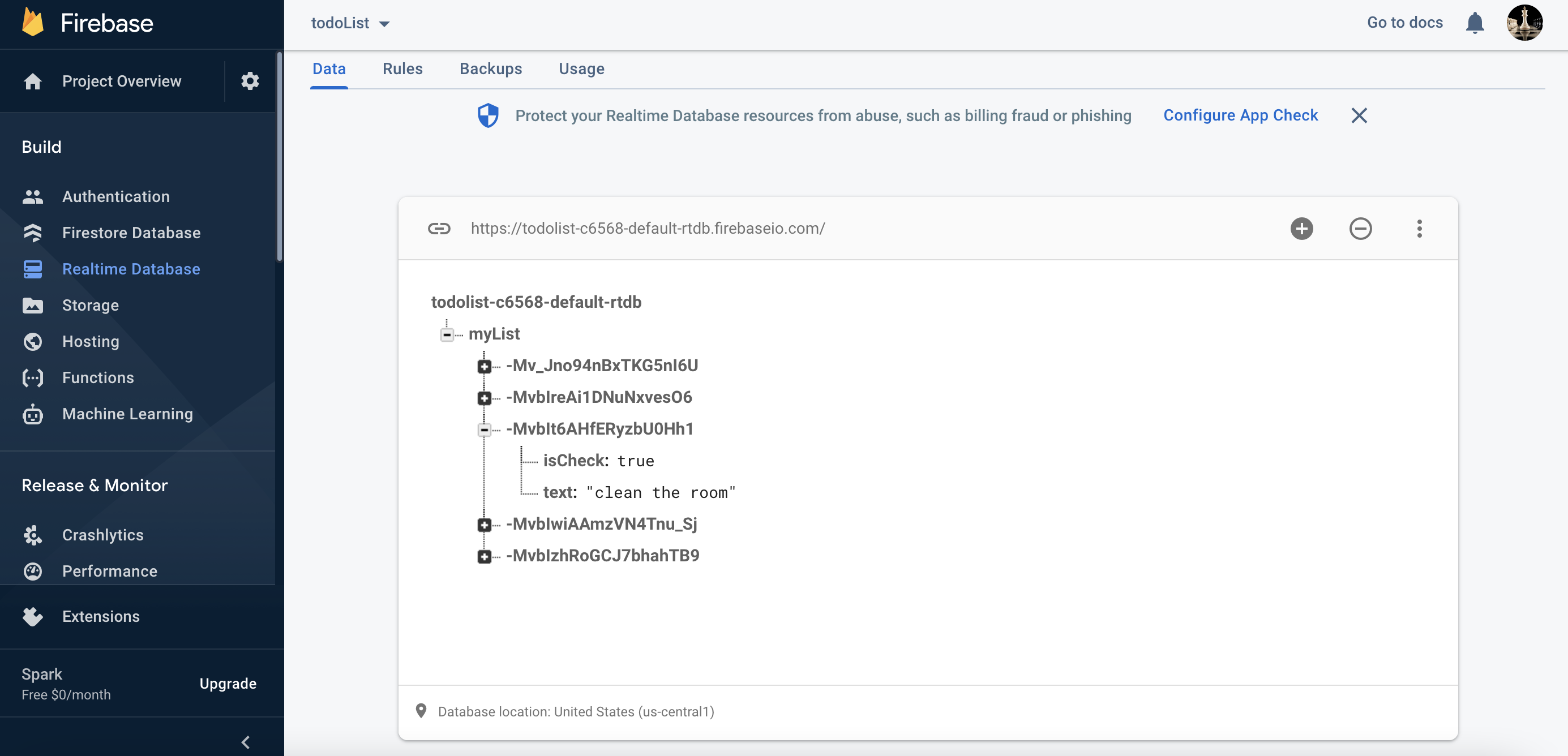
Task: Click Build section header
Action: tap(41, 147)
